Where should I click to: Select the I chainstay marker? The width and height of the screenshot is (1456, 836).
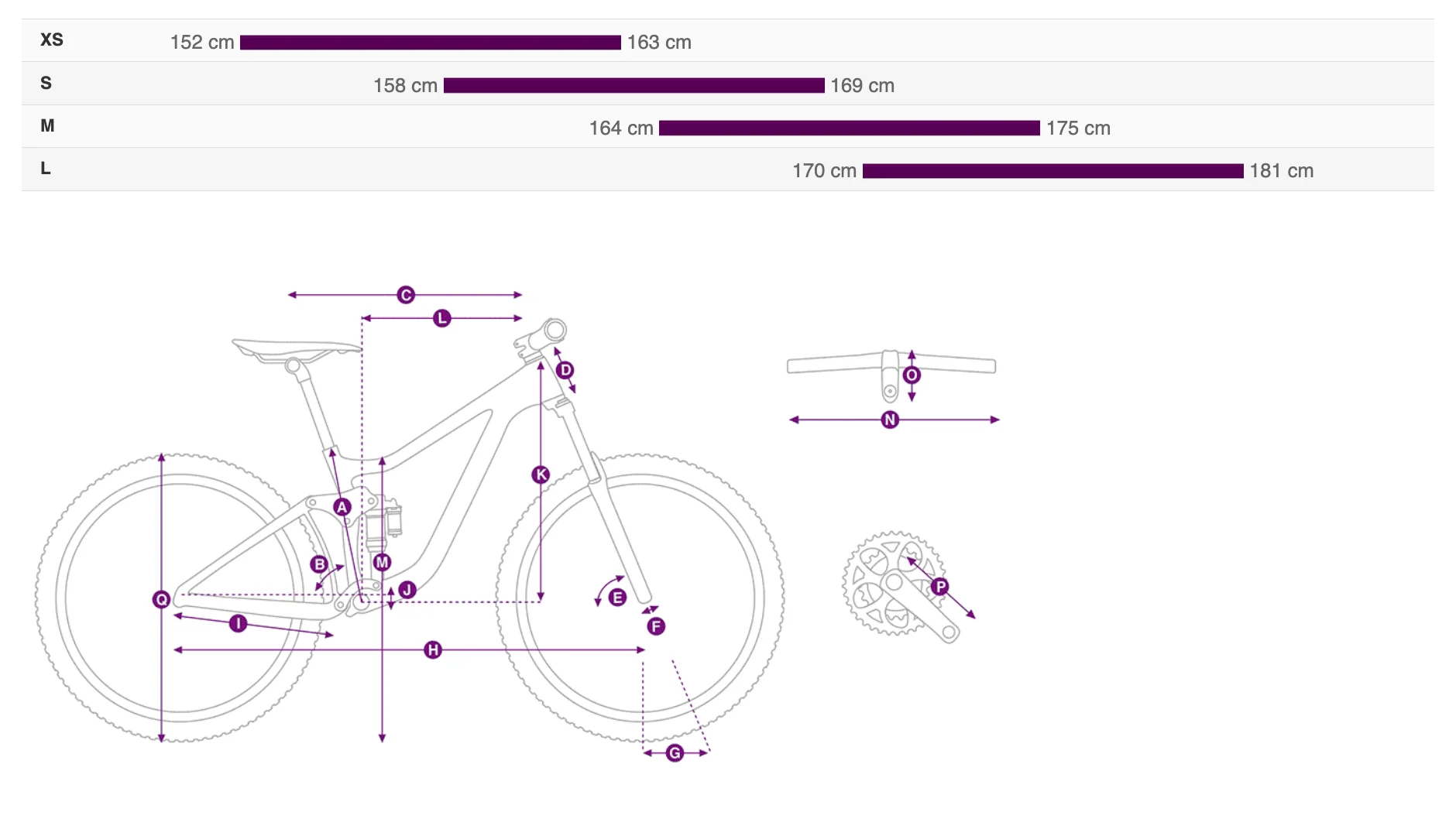(x=238, y=623)
